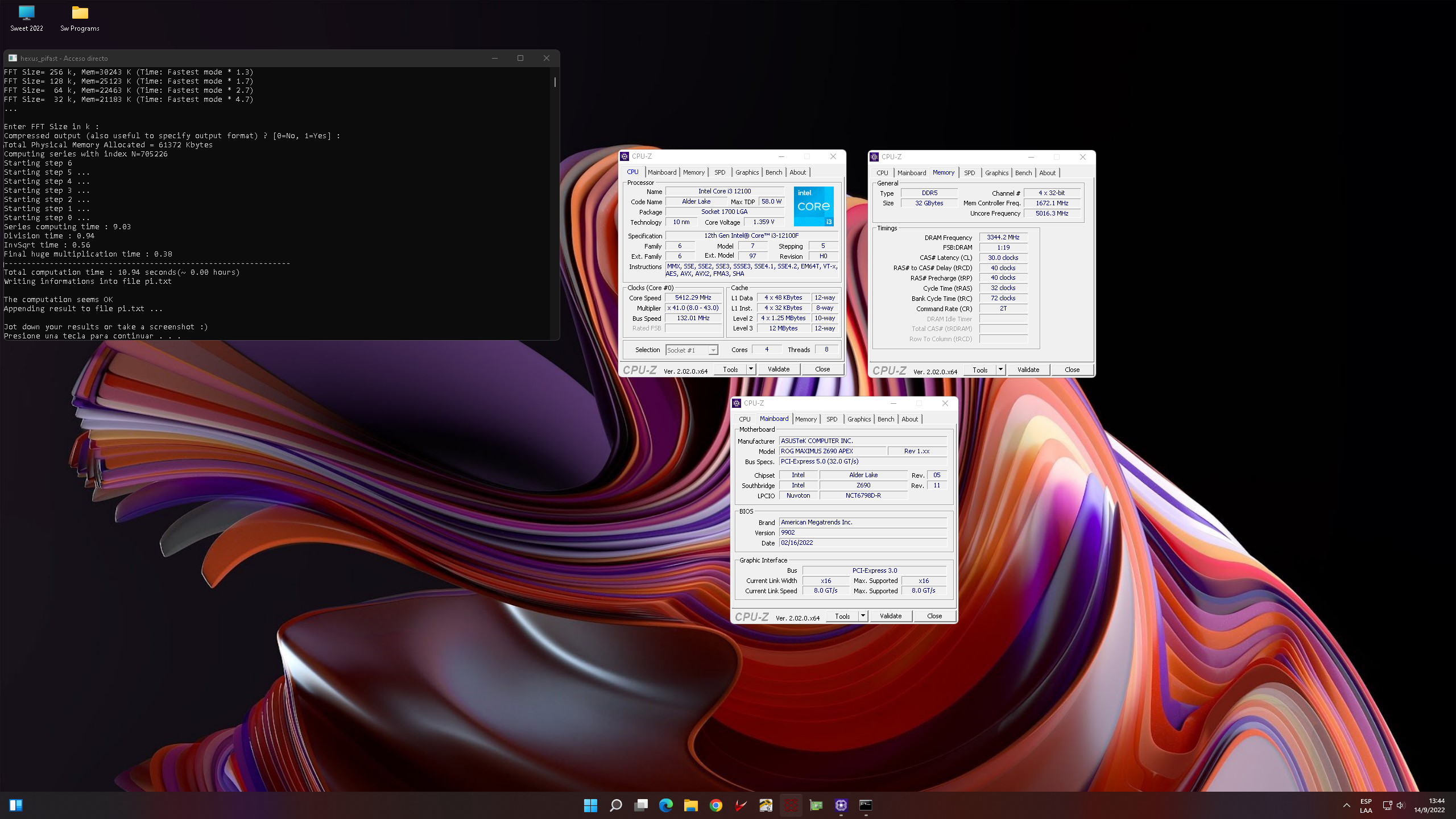The width and height of the screenshot is (1456, 819).
Task: Open Graphics tab in CPU window
Action: [x=747, y=172]
